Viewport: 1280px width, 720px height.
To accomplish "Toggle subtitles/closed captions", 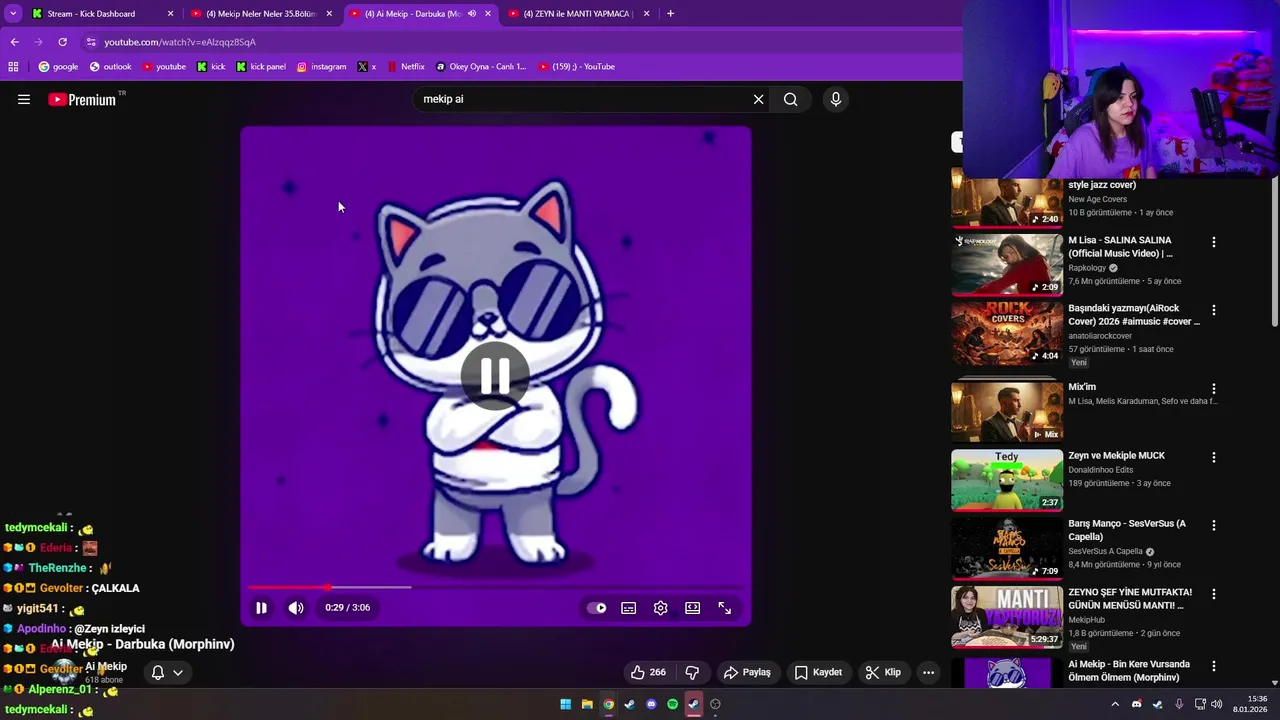I will click(x=628, y=608).
